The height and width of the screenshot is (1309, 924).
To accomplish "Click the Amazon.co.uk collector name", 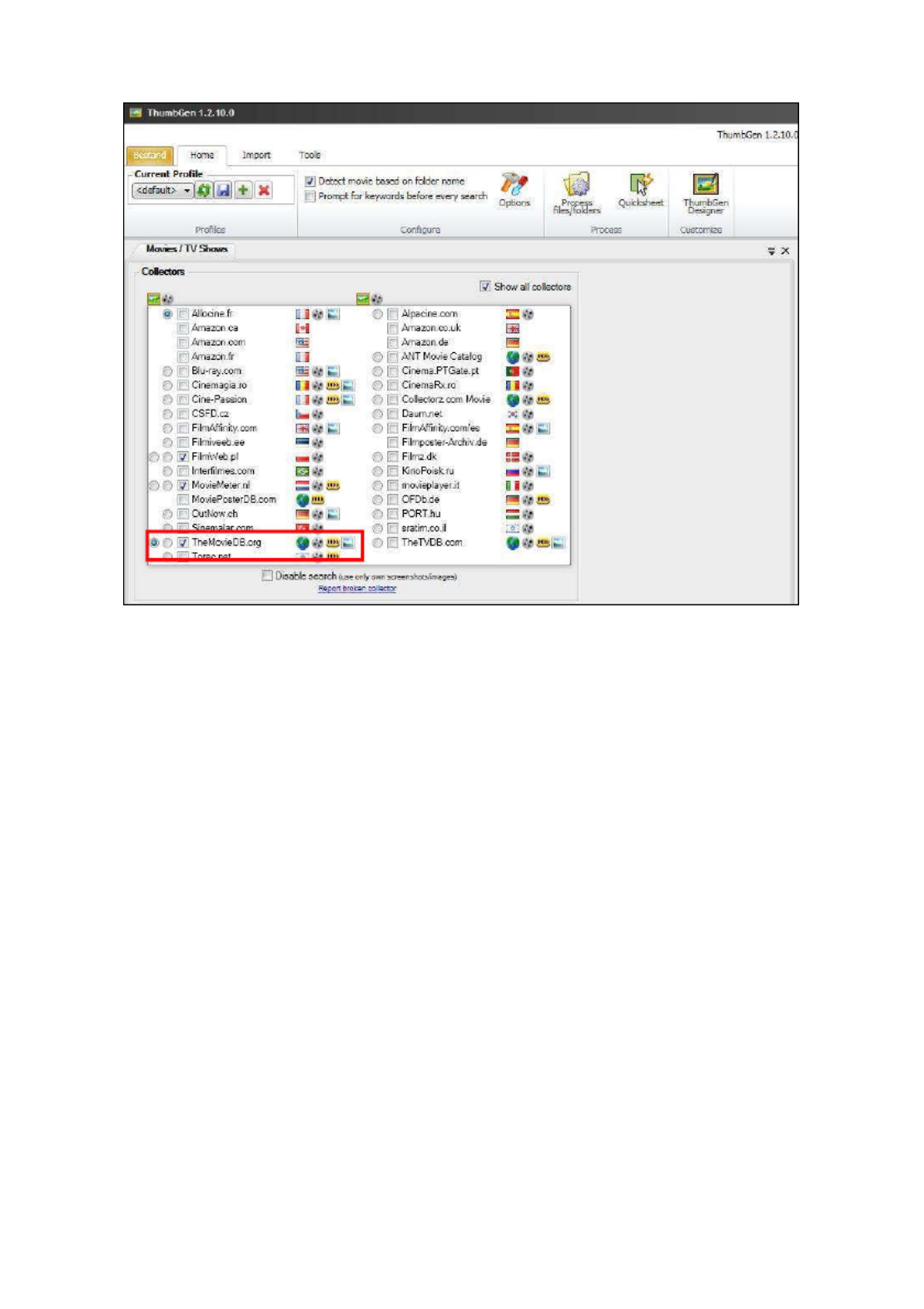I will 431,328.
